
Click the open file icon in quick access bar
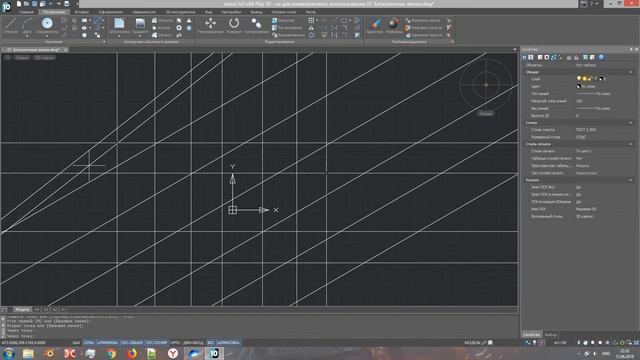pos(27,4)
